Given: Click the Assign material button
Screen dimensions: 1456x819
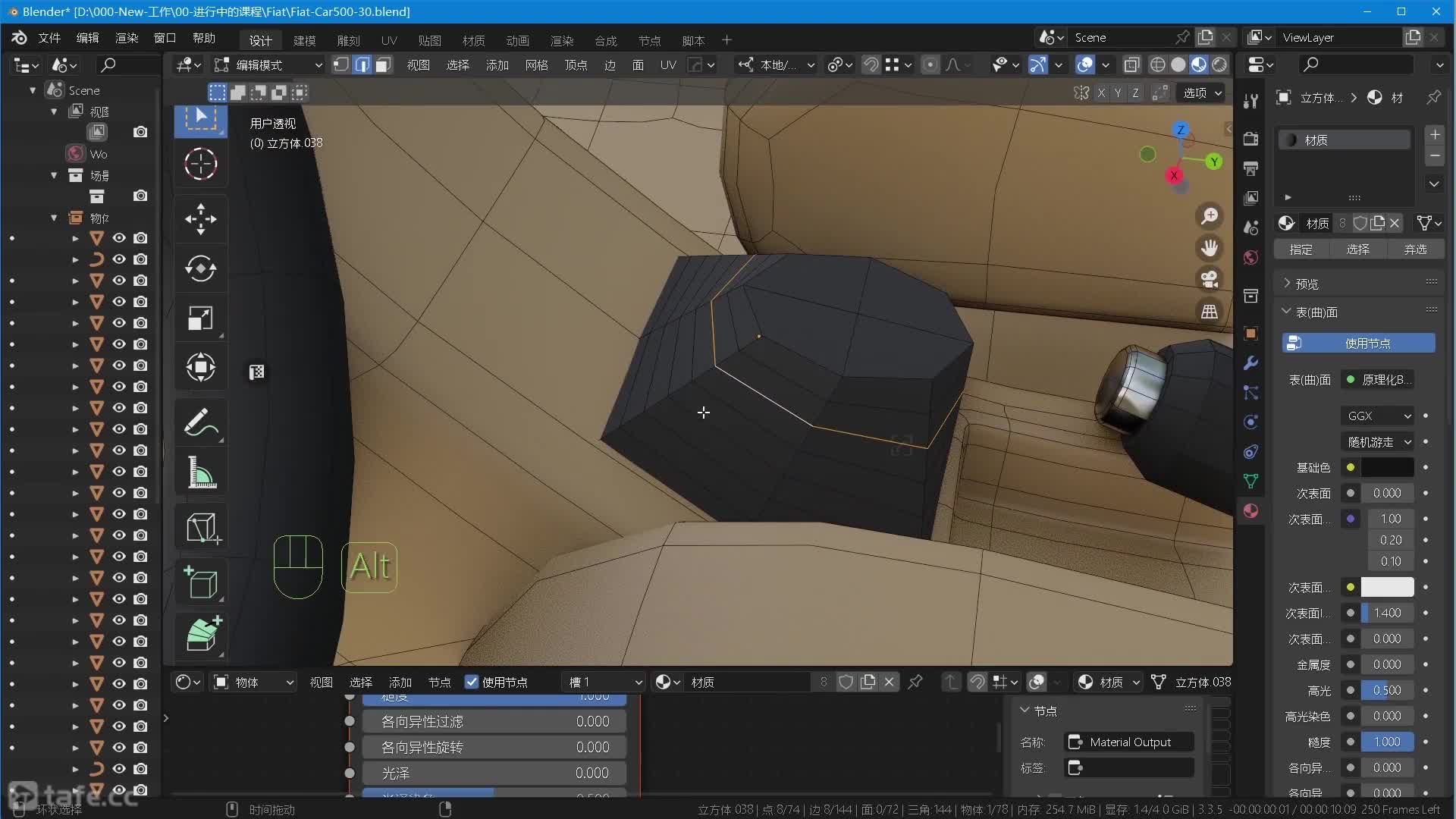Looking at the screenshot, I should click(1301, 249).
